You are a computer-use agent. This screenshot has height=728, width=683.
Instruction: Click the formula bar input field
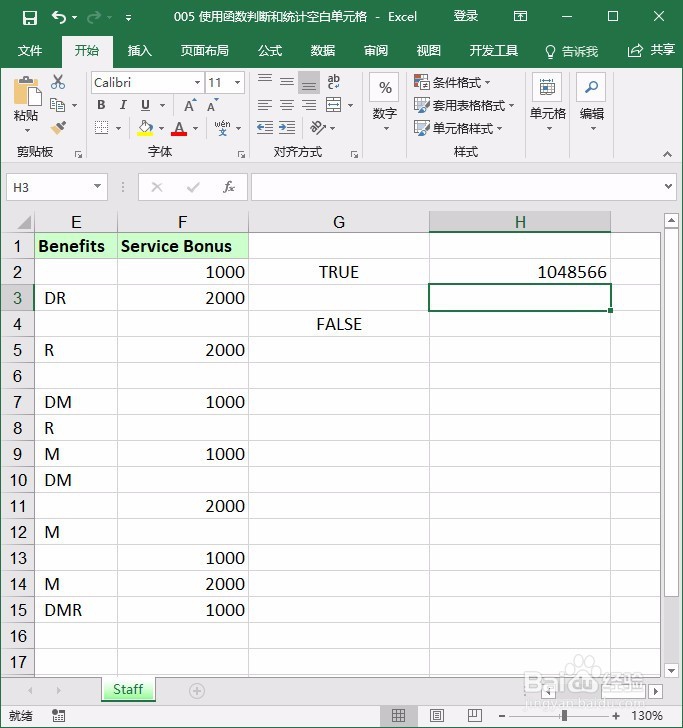point(456,187)
